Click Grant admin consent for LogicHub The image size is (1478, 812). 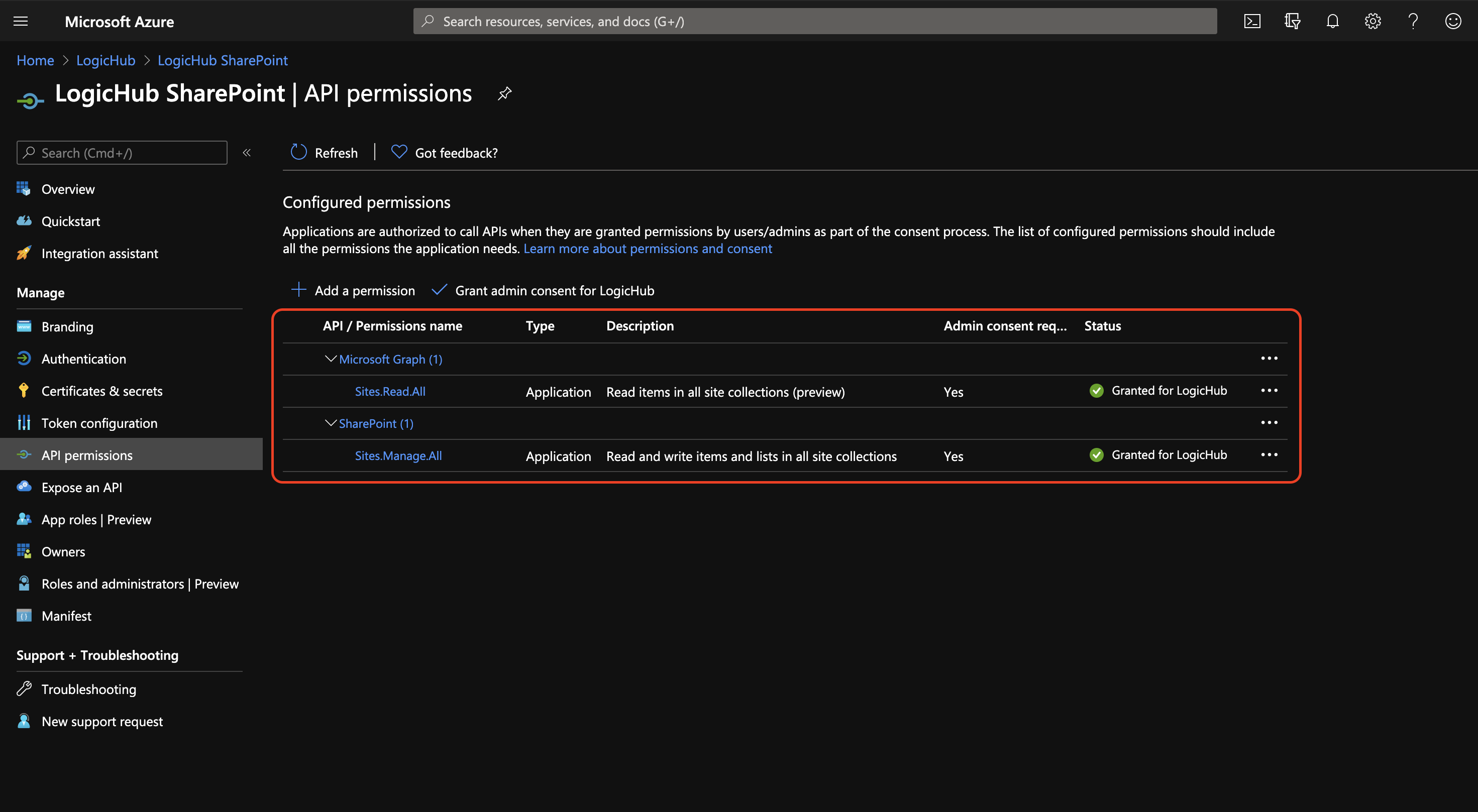pos(543,290)
